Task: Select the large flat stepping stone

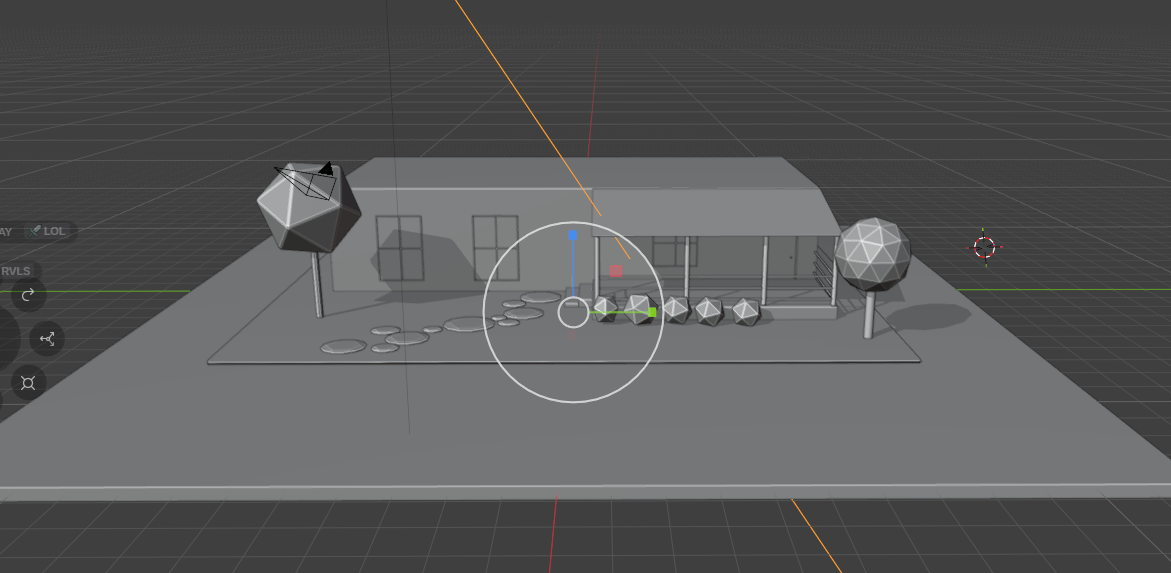Action: pos(469,324)
